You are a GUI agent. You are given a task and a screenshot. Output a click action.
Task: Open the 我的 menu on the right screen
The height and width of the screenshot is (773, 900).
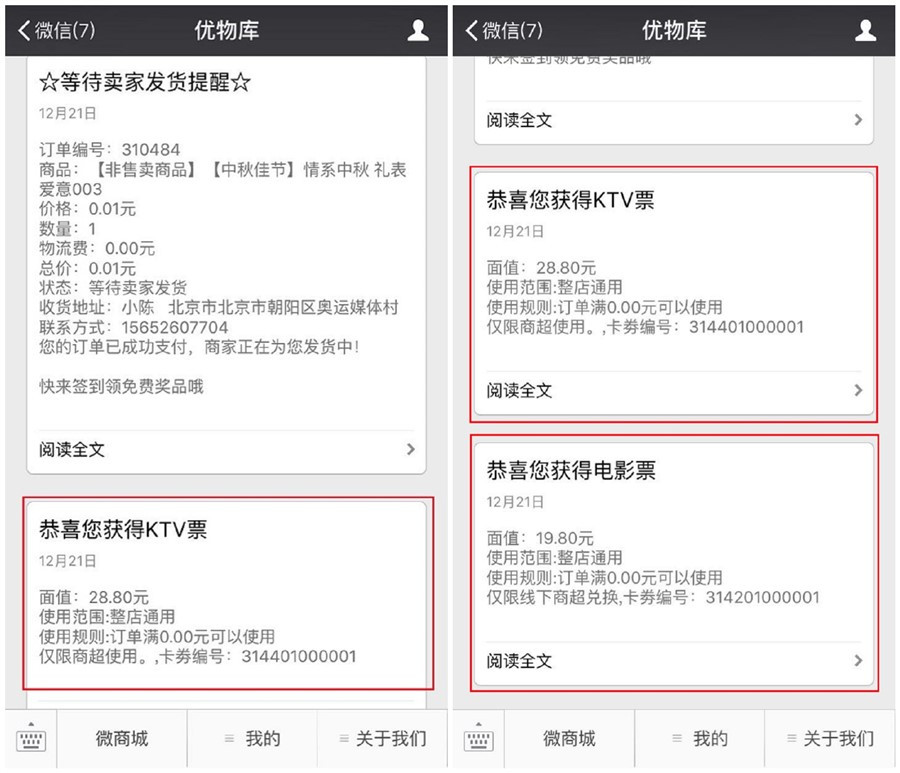[x=699, y=739]
